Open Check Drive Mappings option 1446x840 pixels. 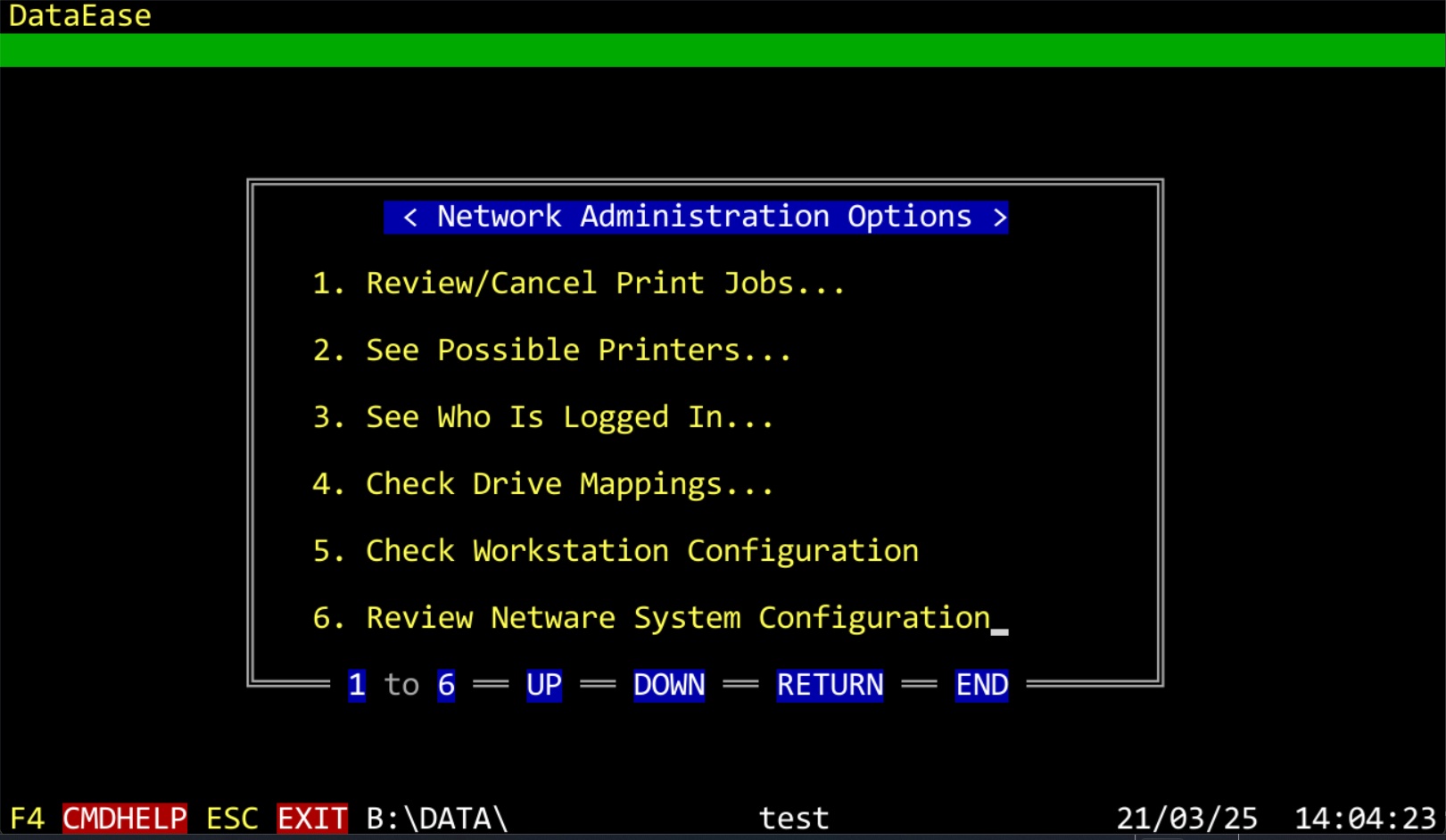(542, 484)
